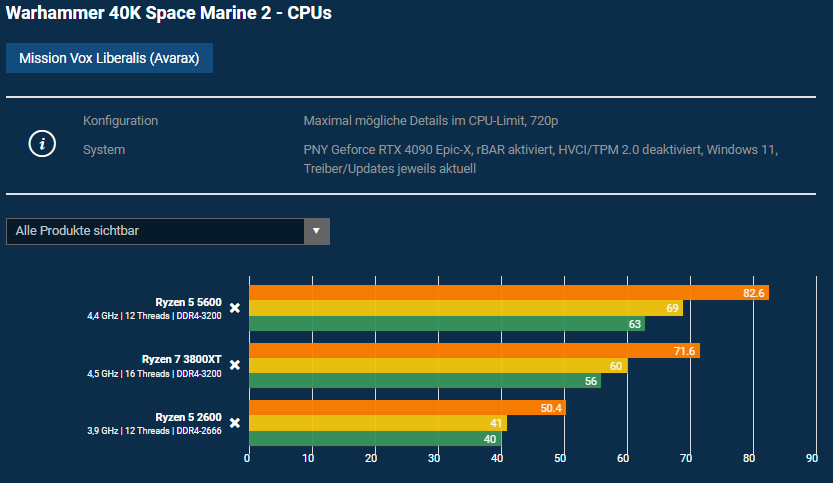Click the info circle icon
This screenshot has width=833, height=483.
tap(42, 143)
